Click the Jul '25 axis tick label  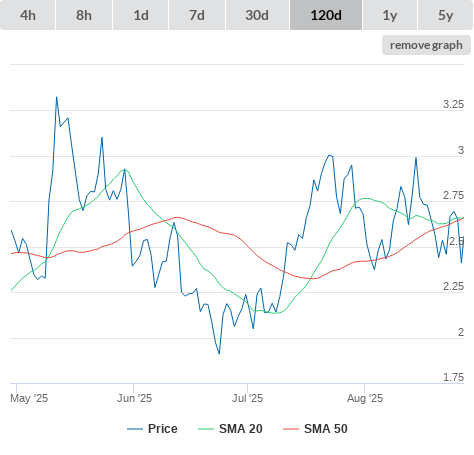tap(248, 398)
